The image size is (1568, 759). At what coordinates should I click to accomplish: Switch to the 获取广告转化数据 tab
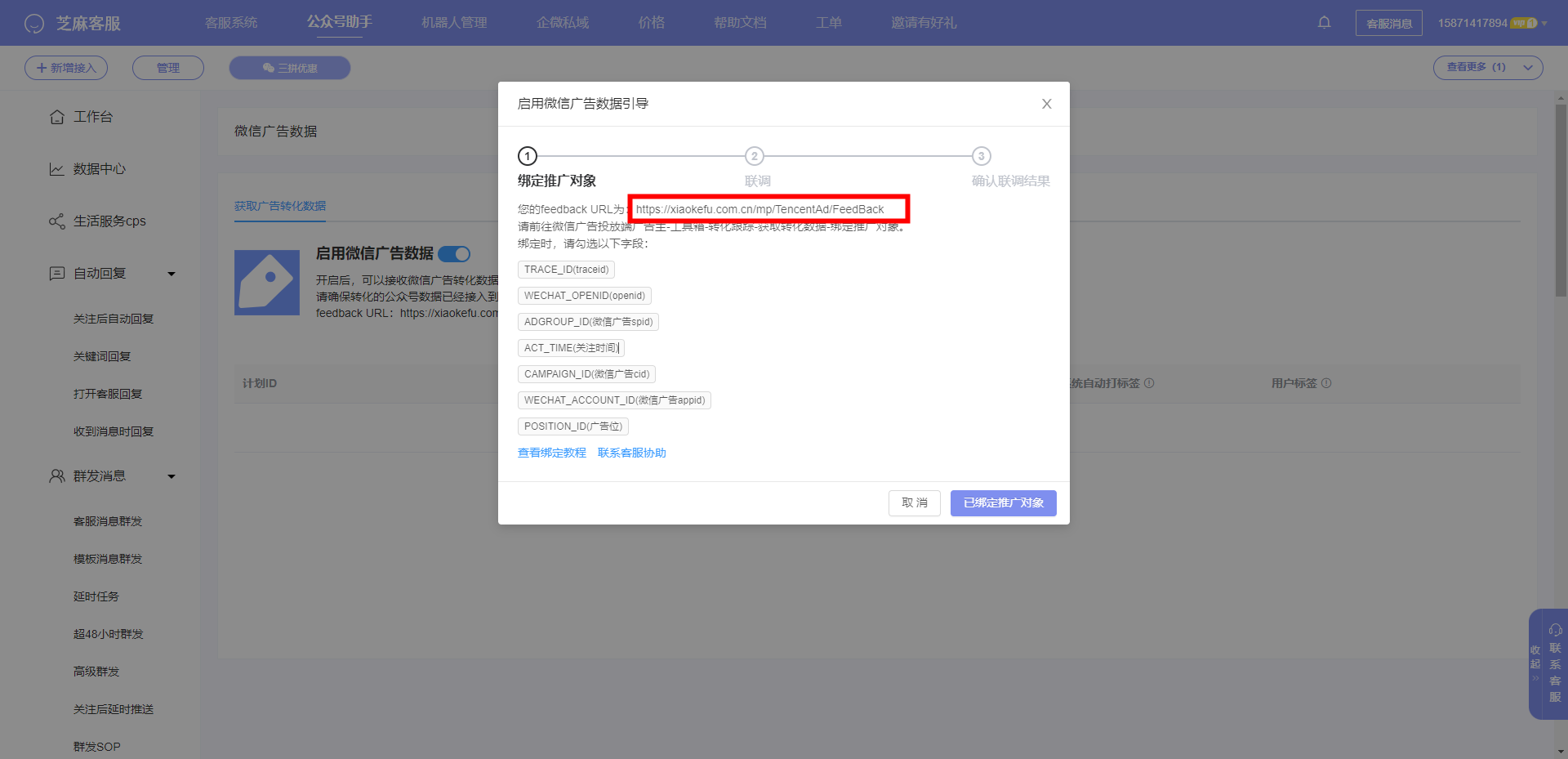(280, 206)
